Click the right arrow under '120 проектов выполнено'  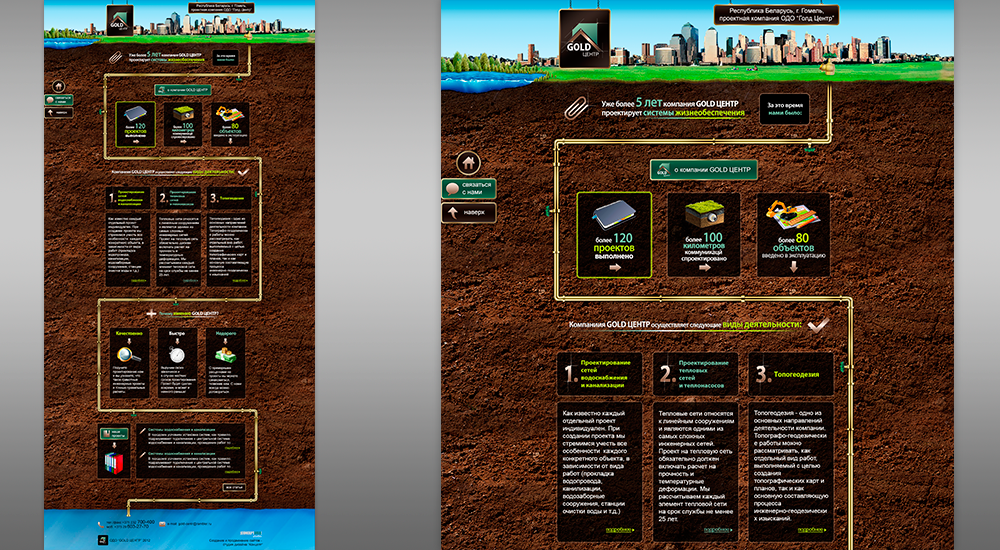[x=615, y=267]
